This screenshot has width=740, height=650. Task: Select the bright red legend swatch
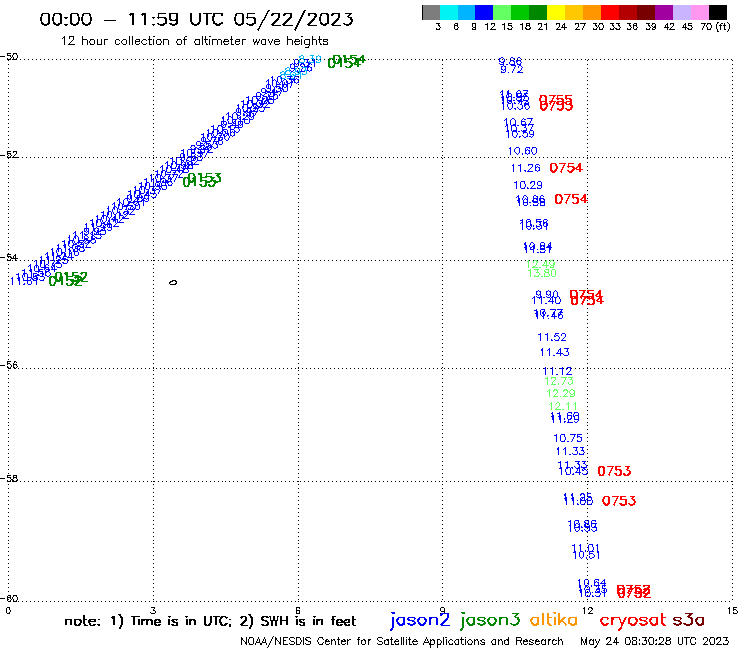click(x=610, y=12)
